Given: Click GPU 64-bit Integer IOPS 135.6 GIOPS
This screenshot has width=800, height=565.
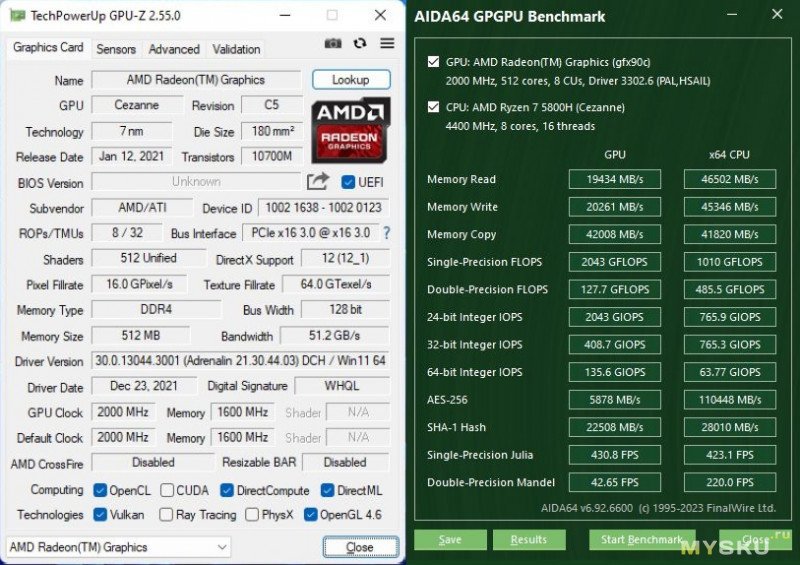Looking at the screenshot, I should (x=615, y=372).
